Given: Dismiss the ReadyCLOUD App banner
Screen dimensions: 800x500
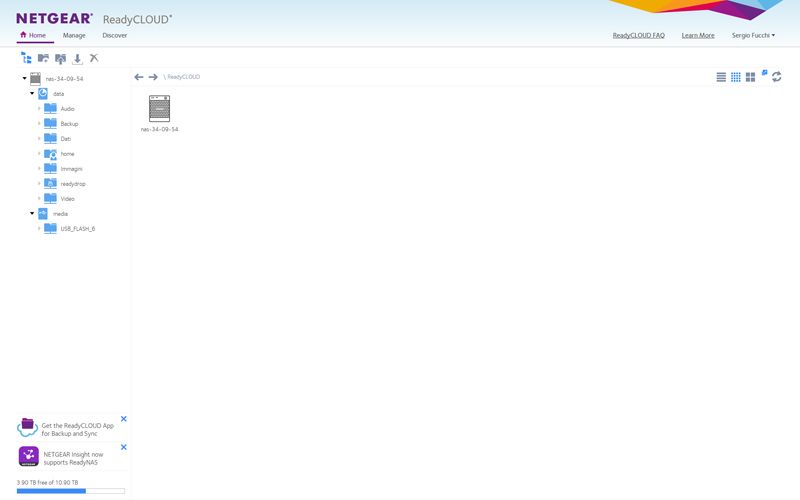Looking at the screenshot, I should [x=123, y=419].
